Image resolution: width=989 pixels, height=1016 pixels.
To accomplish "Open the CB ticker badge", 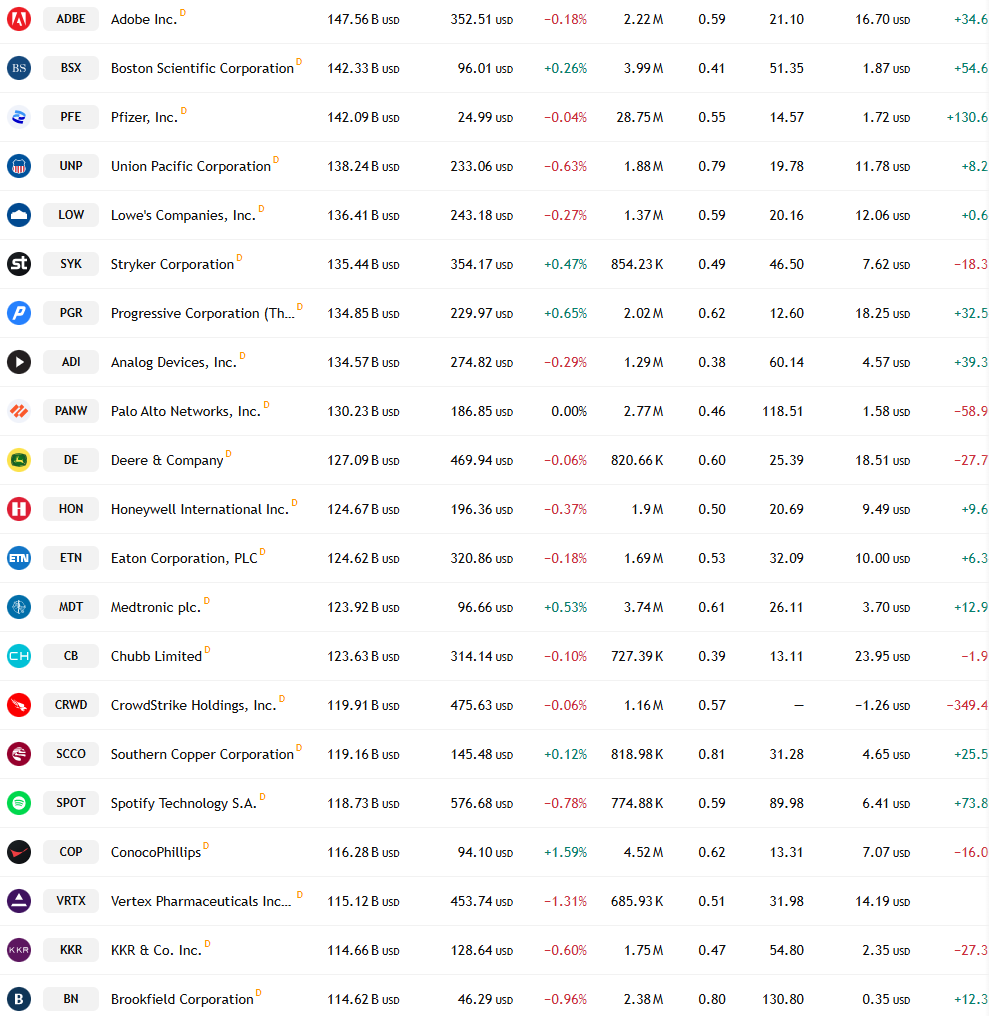I will pyautogui.click(x=71, y=656).
